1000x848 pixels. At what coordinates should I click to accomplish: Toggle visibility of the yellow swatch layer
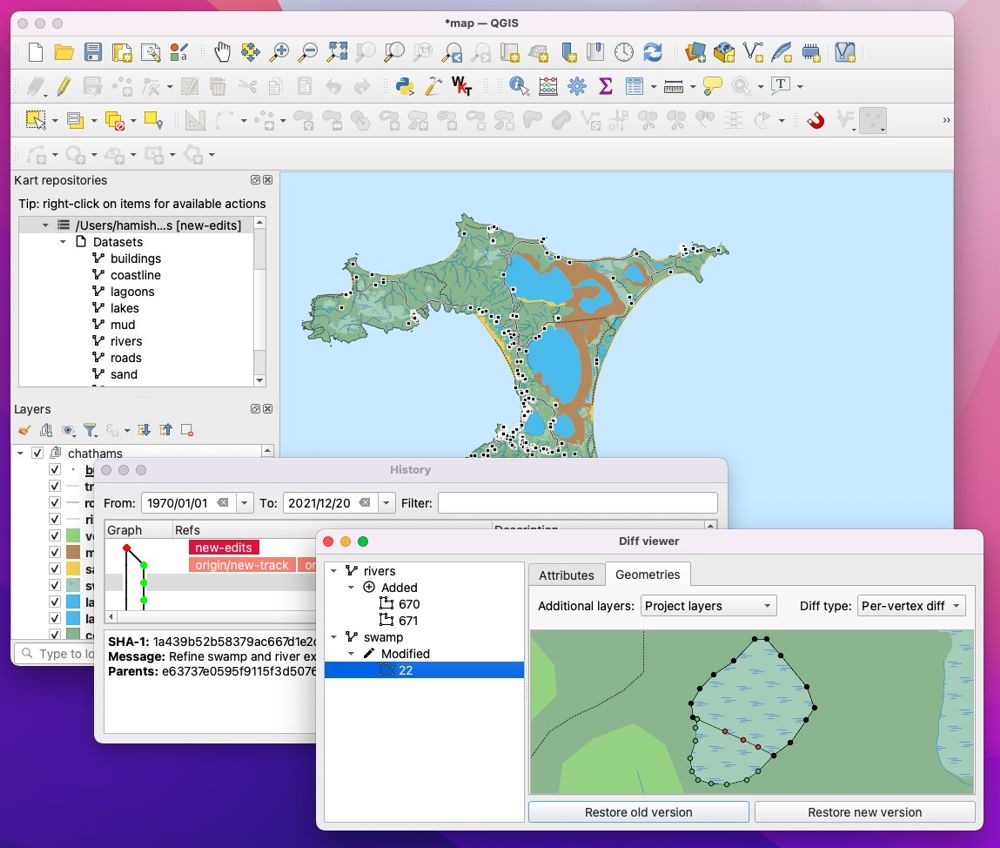coord(55,569)
